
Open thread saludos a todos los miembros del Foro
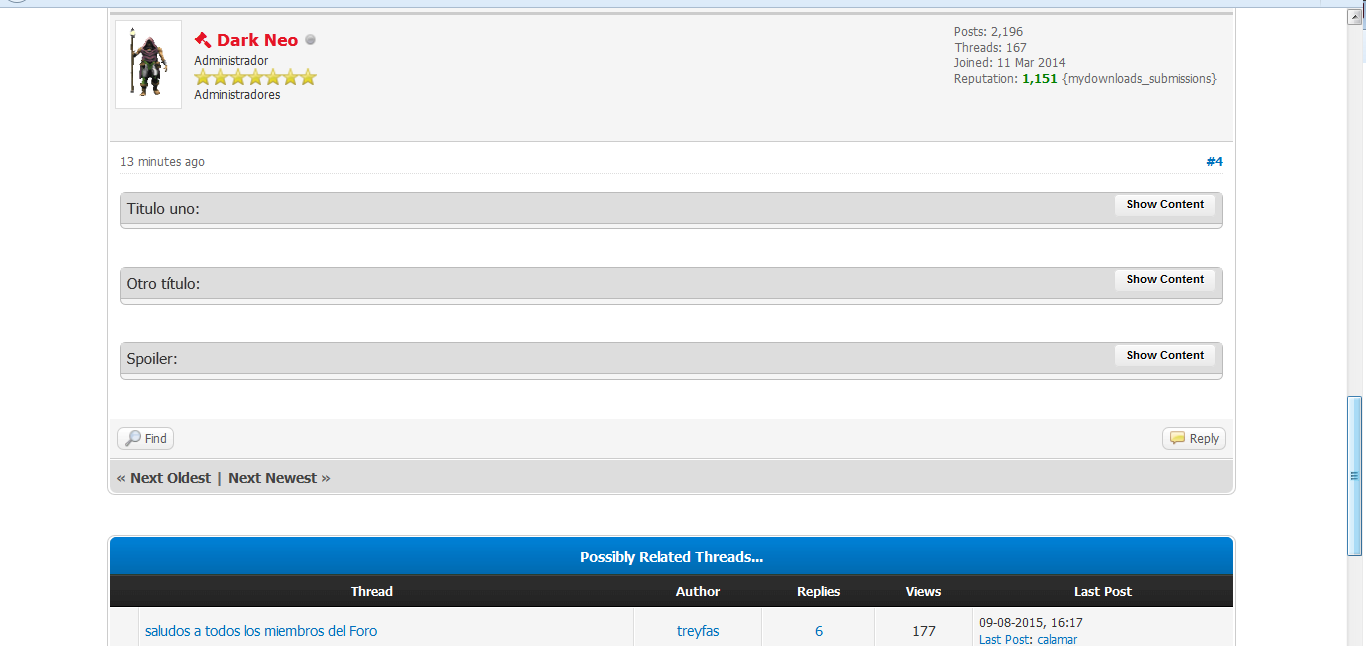(x=261, y=631)
